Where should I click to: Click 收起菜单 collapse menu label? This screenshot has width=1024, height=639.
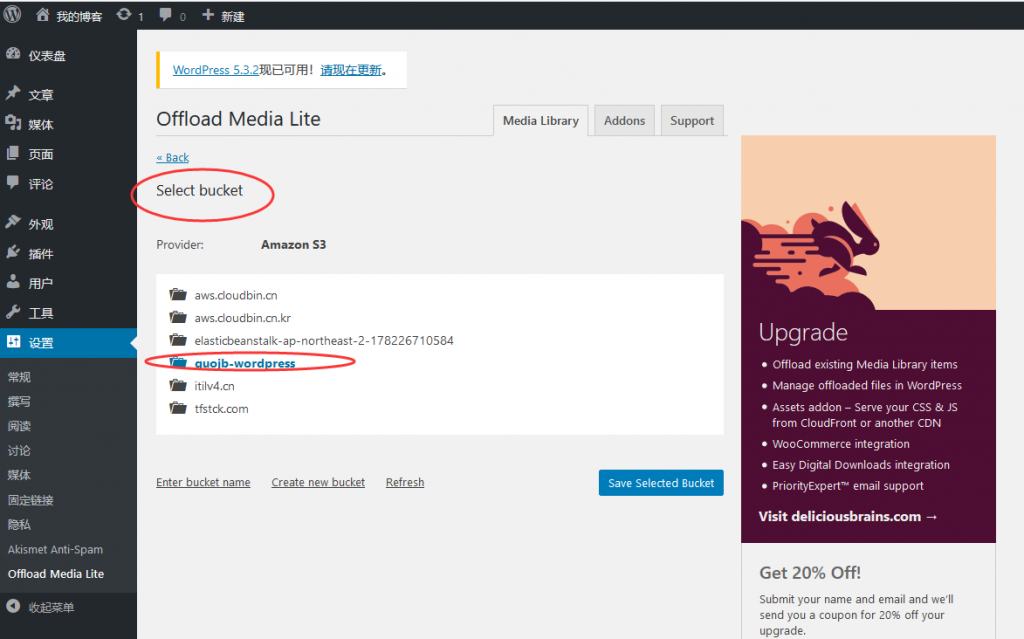click(51, 607)
